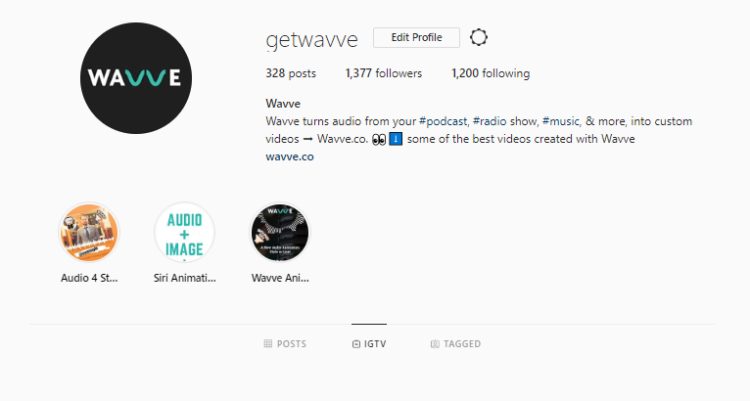Click the IGTV tab icon
This screenshot has height=401, width=750.
[x=356, y=344]
